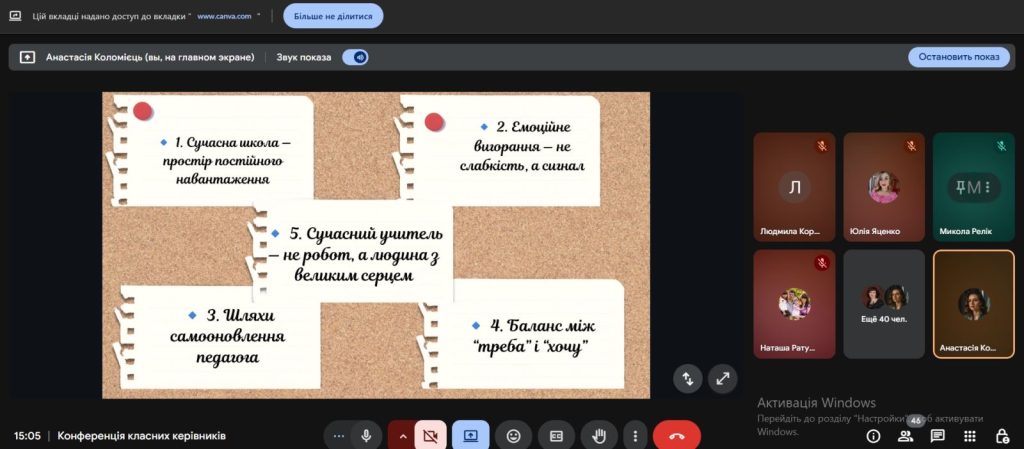
Task: Click Остановить показ button
Action: (x=958, y=57)
